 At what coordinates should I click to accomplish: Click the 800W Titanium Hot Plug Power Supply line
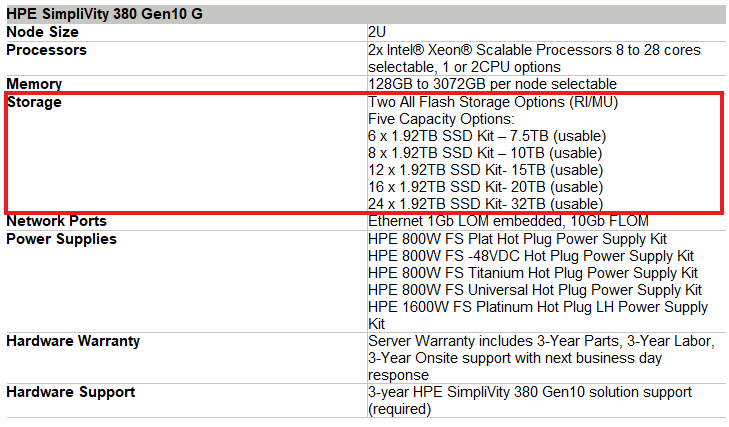532,273
